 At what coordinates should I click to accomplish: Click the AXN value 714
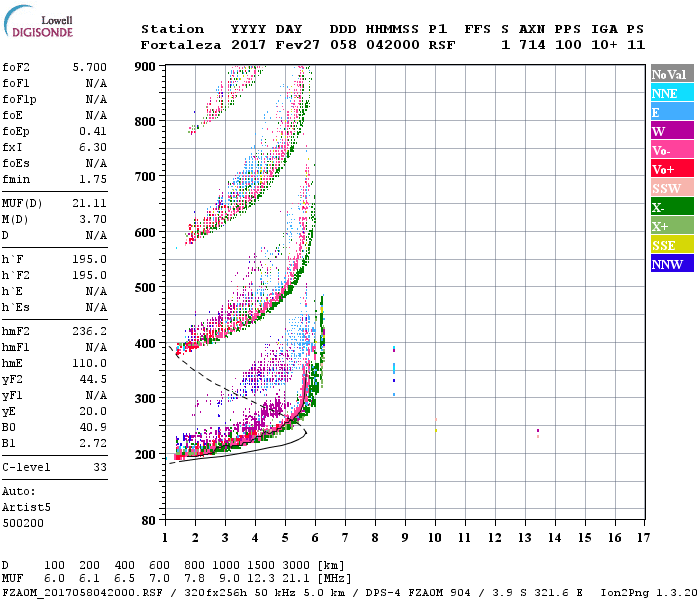point(532,45)
